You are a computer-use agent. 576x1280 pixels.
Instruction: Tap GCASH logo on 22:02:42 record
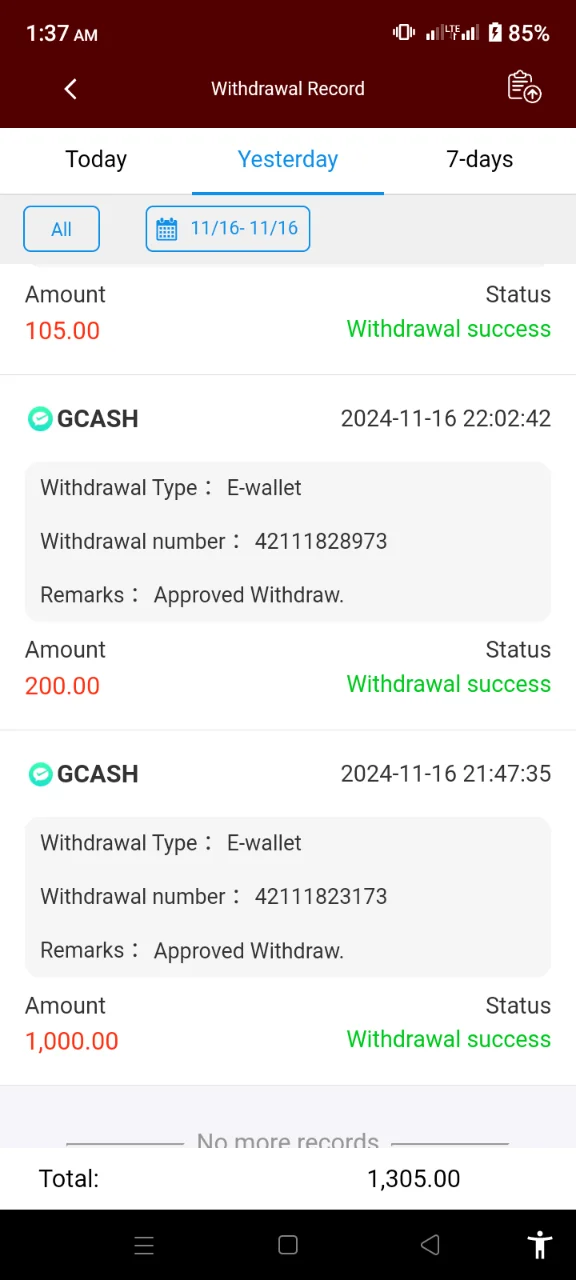pyautogui.click(x=40, y=419)
